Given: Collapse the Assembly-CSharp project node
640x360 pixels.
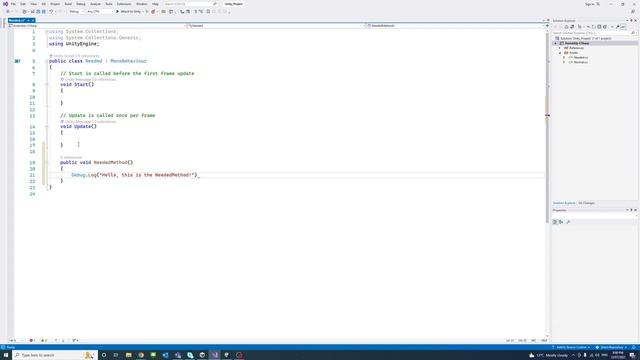Looking at the screenshot, I should point(556,43).
